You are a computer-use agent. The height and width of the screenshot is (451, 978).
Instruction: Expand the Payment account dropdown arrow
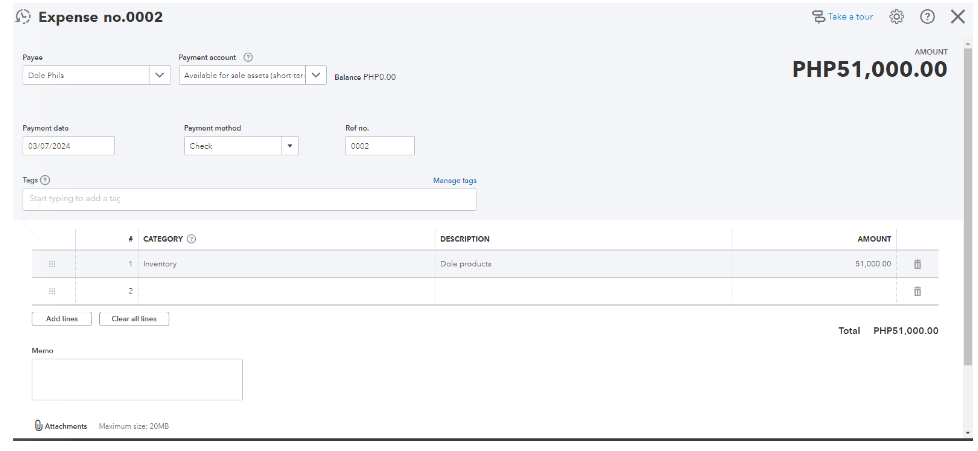pos(316,75)
